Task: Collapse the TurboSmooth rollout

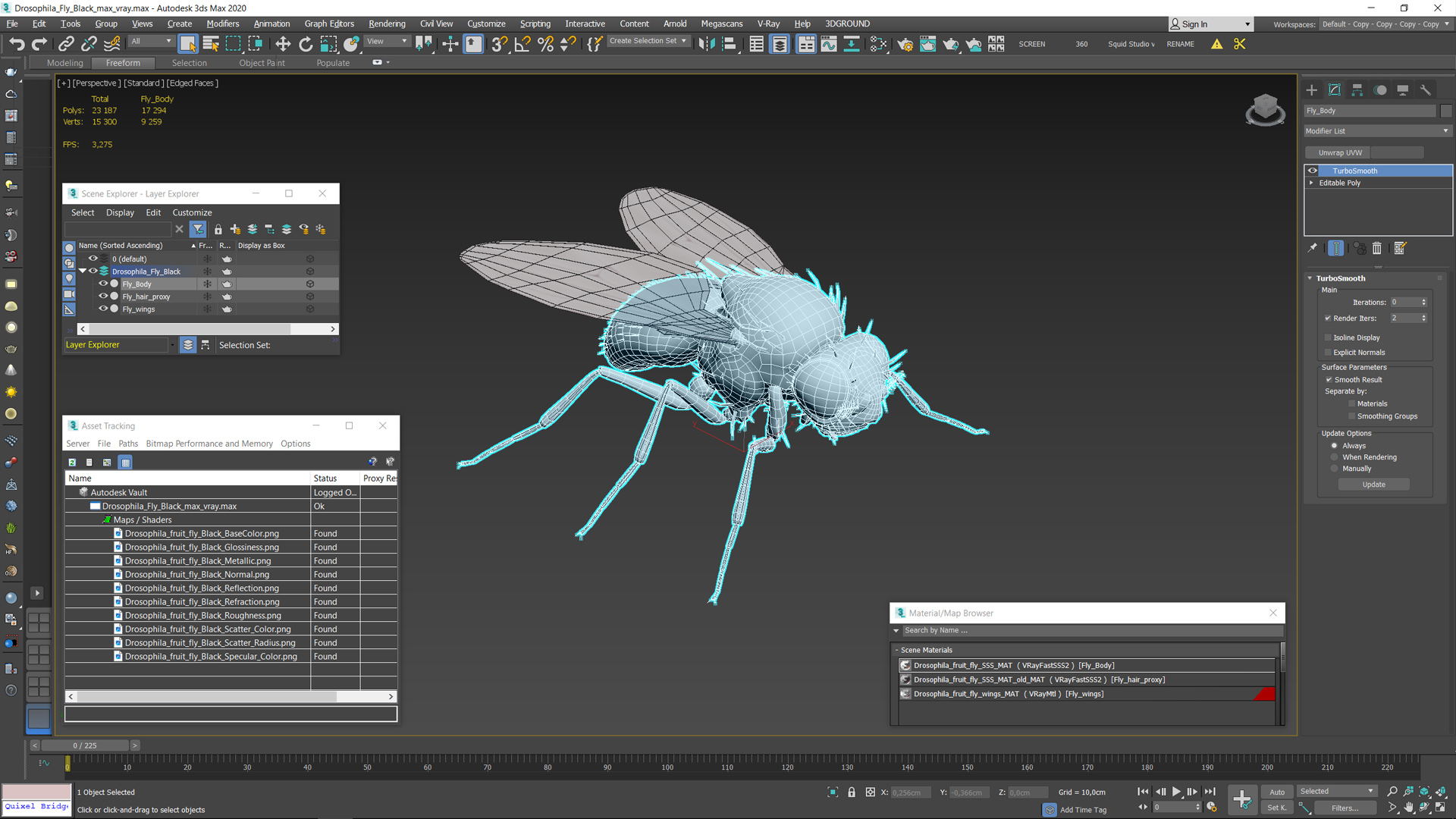Action: (1310, 278)
